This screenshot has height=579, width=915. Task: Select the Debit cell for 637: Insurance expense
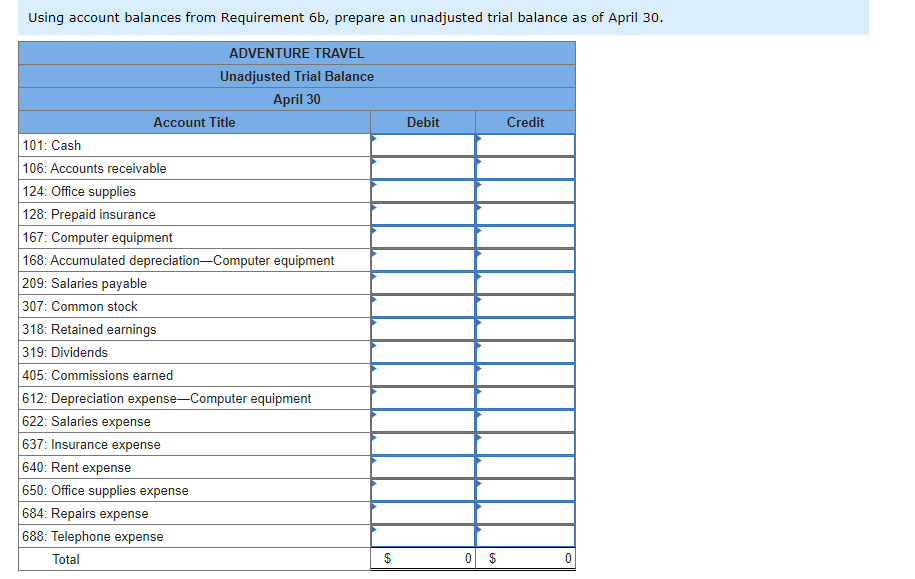tap(422, 444)
